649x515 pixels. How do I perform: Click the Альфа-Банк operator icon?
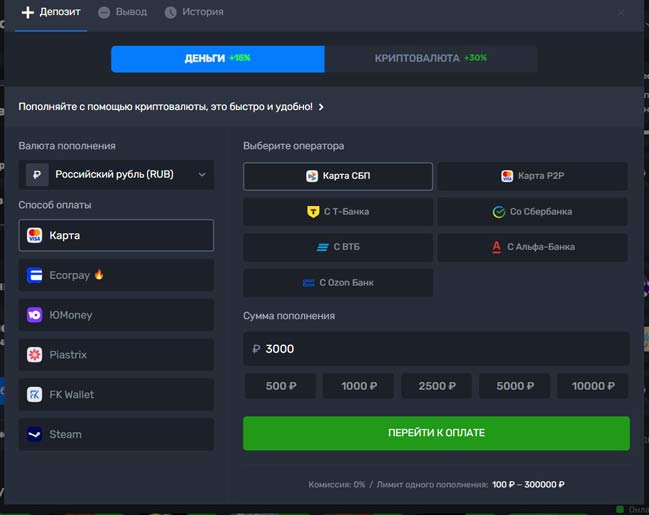click(x=496, y=247)
